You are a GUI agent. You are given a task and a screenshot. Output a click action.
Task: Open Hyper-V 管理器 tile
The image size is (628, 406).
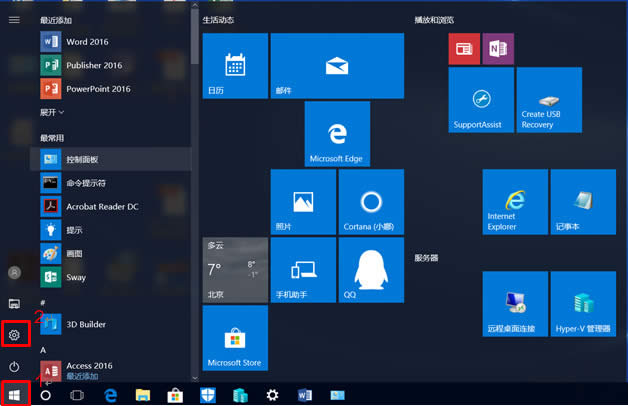[583, 304]
